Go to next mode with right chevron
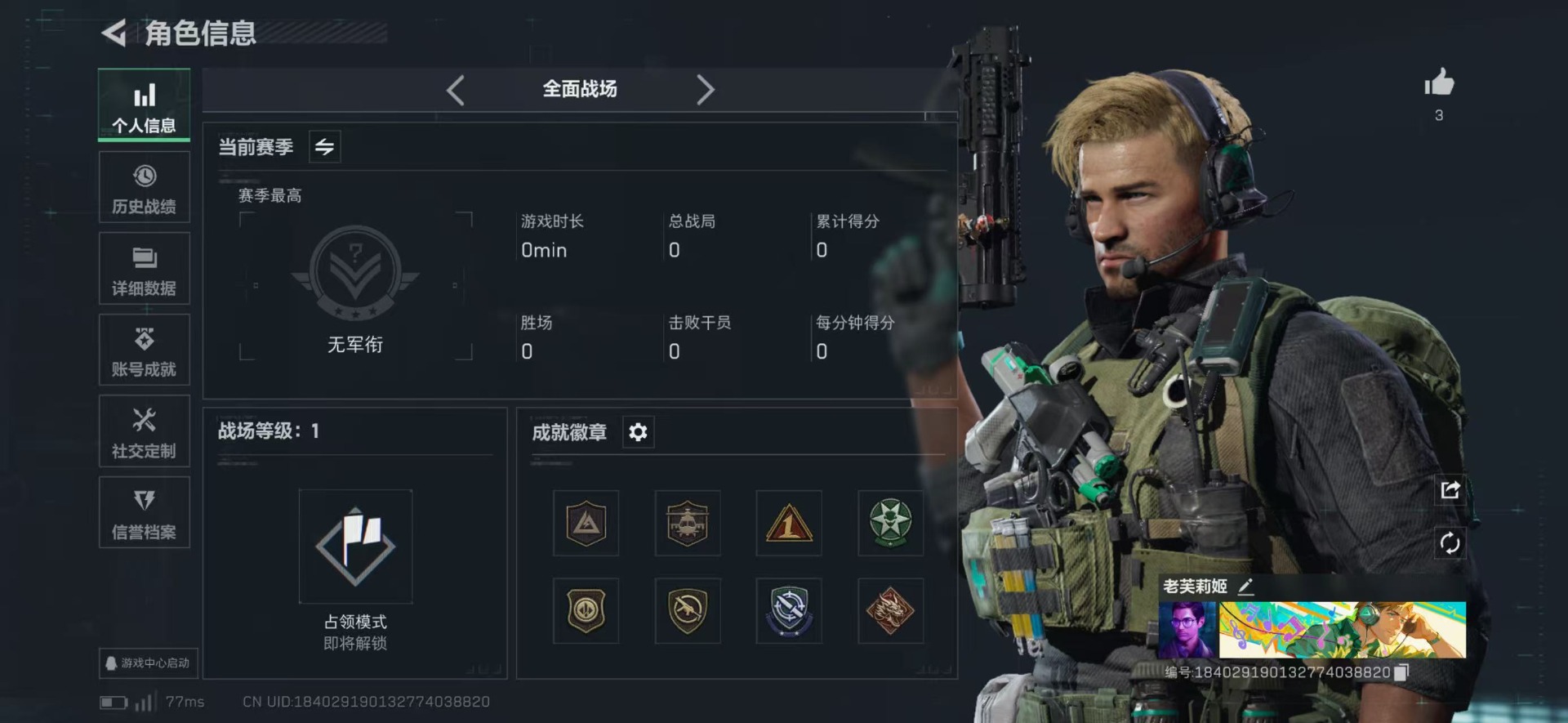The height and width of the screenshot is (723, 1568). pyautogui.click(x=705, y=90)
